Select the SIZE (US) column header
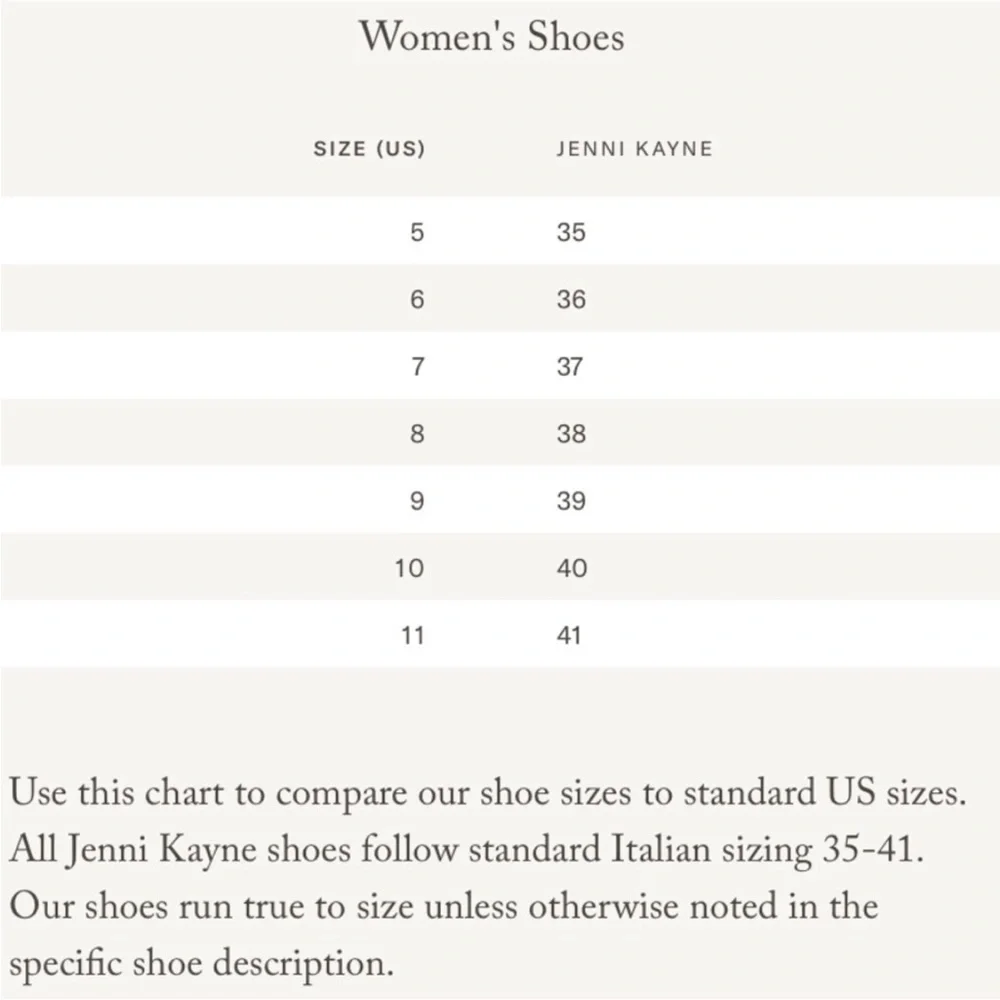Screen dimensions: 1000x1000 (x=369, y=150)
